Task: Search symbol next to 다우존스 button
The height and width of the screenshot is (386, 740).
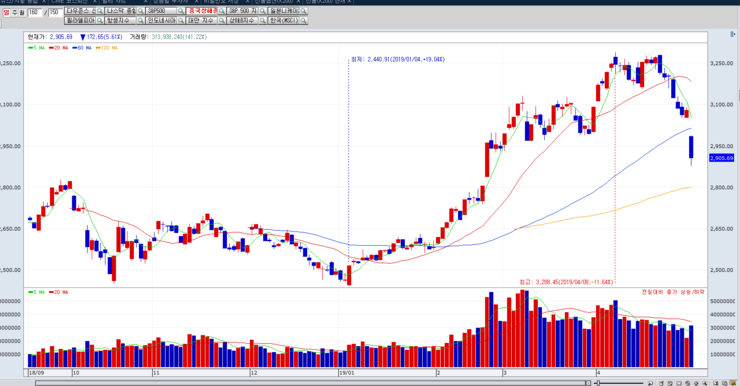Action: (100, 11)
